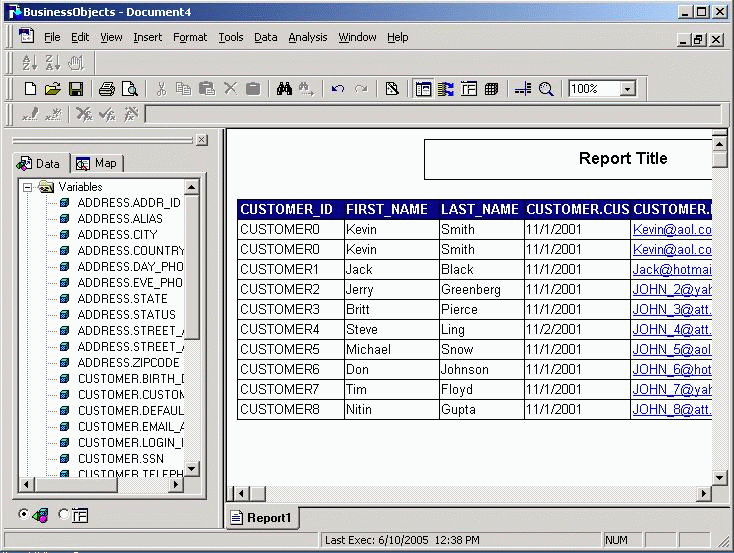The image size is (734, 553).
Task: Open the File menu
Action: 52,37
